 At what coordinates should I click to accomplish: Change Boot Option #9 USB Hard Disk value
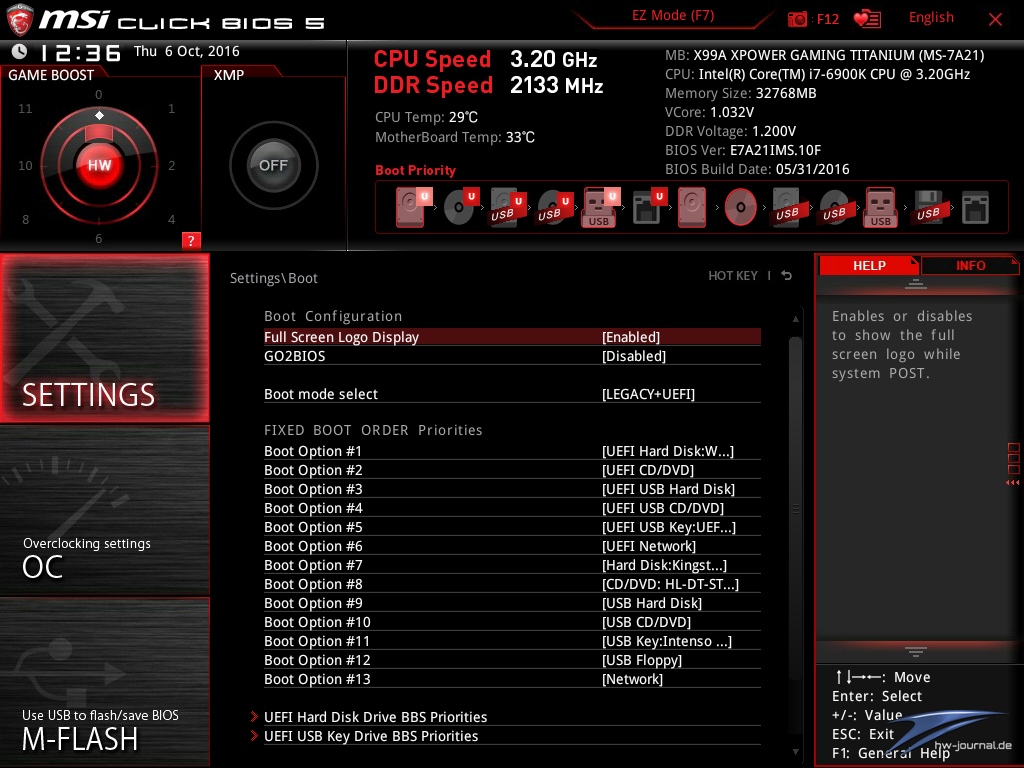click(652, 602)
